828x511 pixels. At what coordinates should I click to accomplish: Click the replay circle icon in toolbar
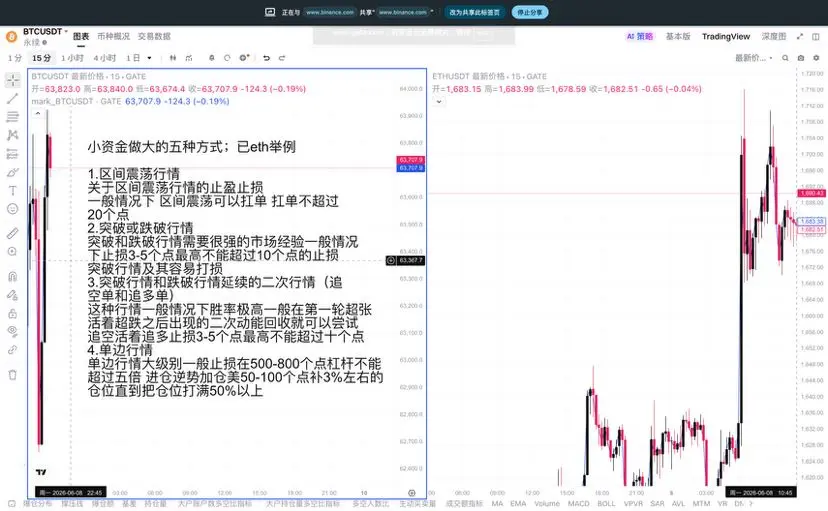coord(227,58)
